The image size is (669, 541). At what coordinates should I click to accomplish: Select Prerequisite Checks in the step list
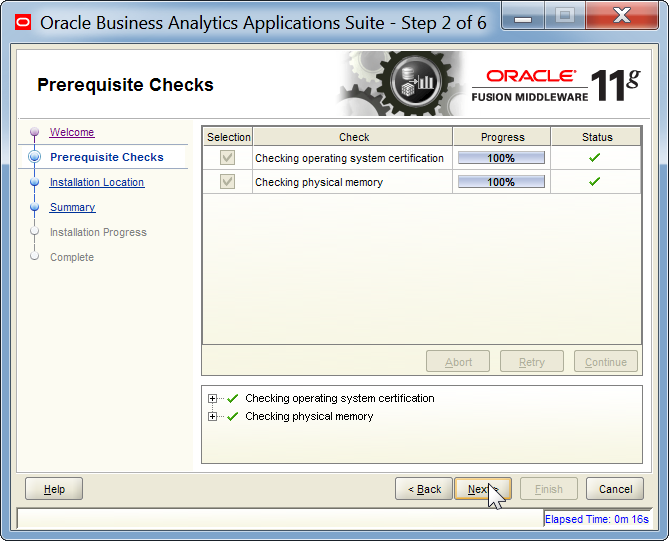[x=107, y=157]
